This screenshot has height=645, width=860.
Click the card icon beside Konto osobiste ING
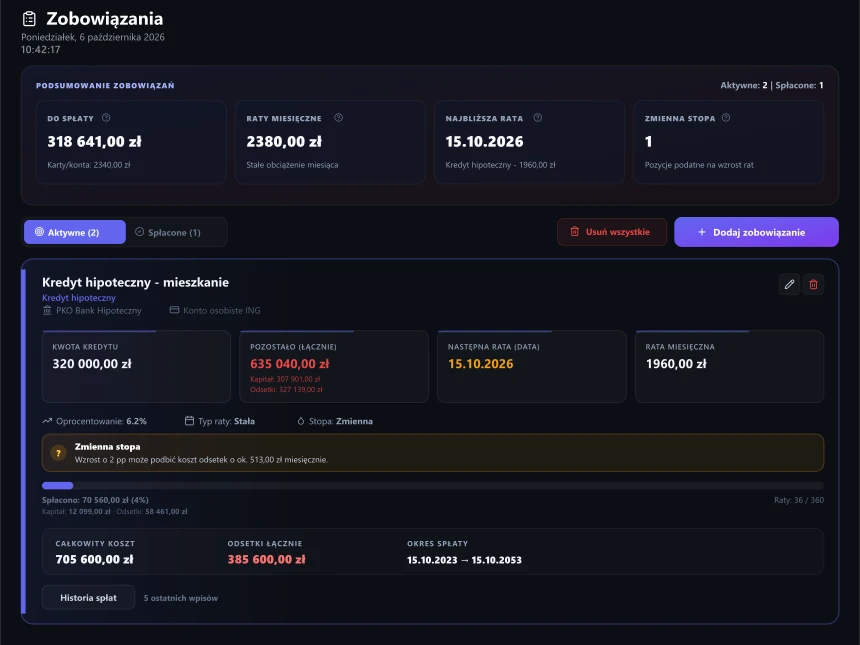click(174, 310)
